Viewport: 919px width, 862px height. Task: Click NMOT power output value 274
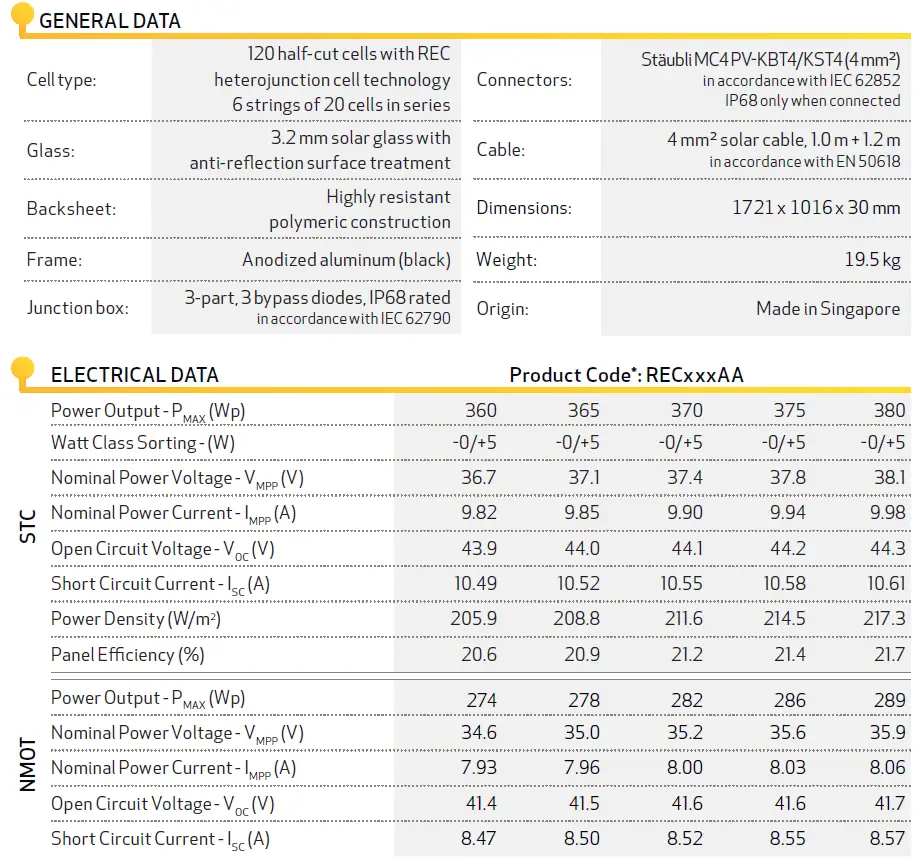482,700
